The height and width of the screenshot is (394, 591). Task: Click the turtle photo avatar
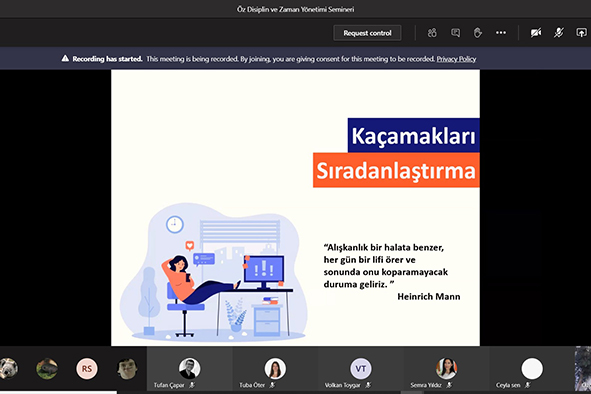pyautogui.click(x=47, y=368)
